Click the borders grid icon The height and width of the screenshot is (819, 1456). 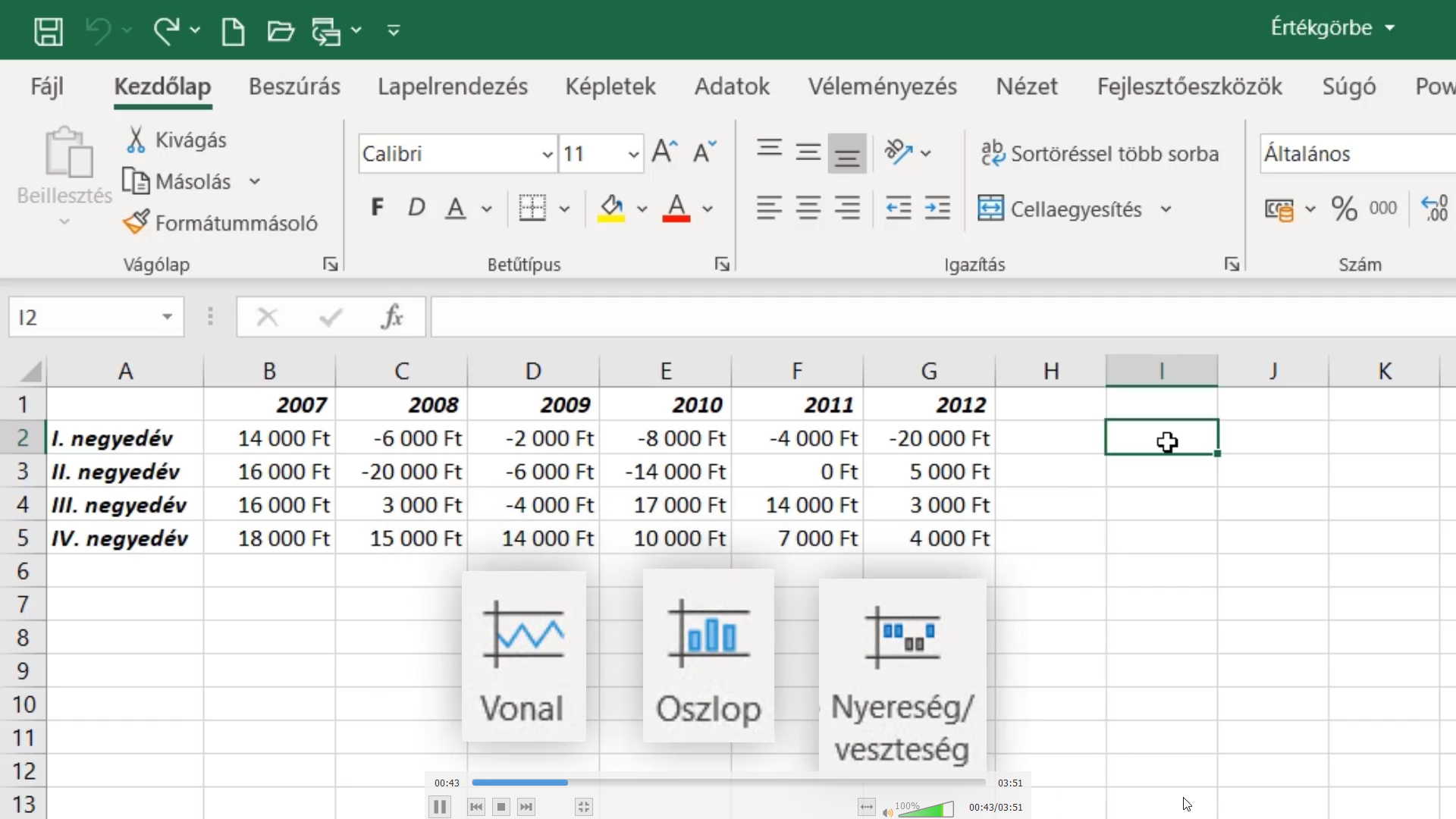532,208
